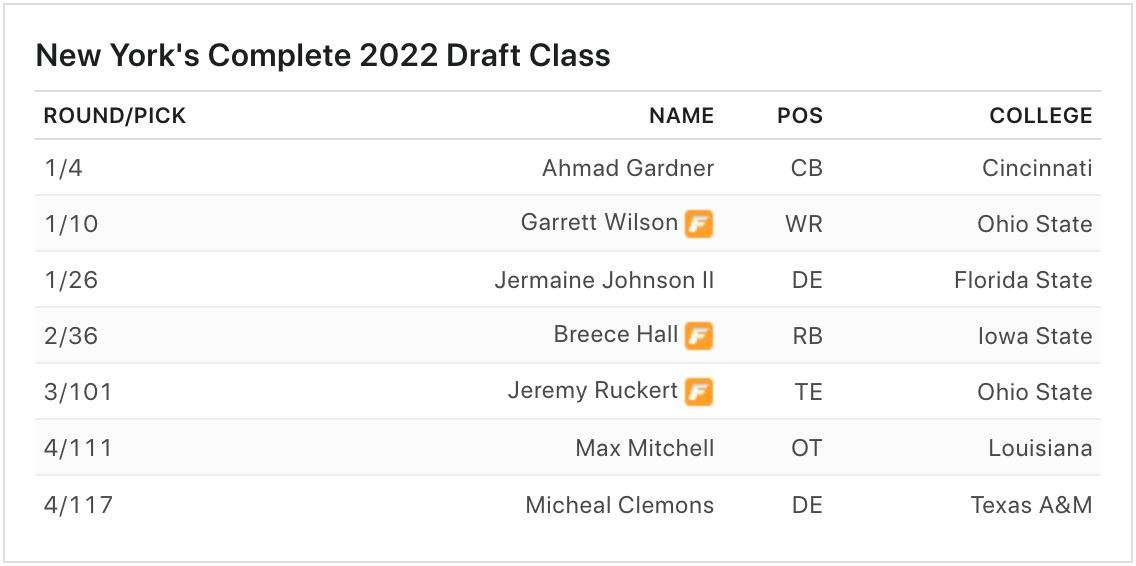
Task: Click the fantasy icon beside Garrett Wilson
Action: coord(699,225)
